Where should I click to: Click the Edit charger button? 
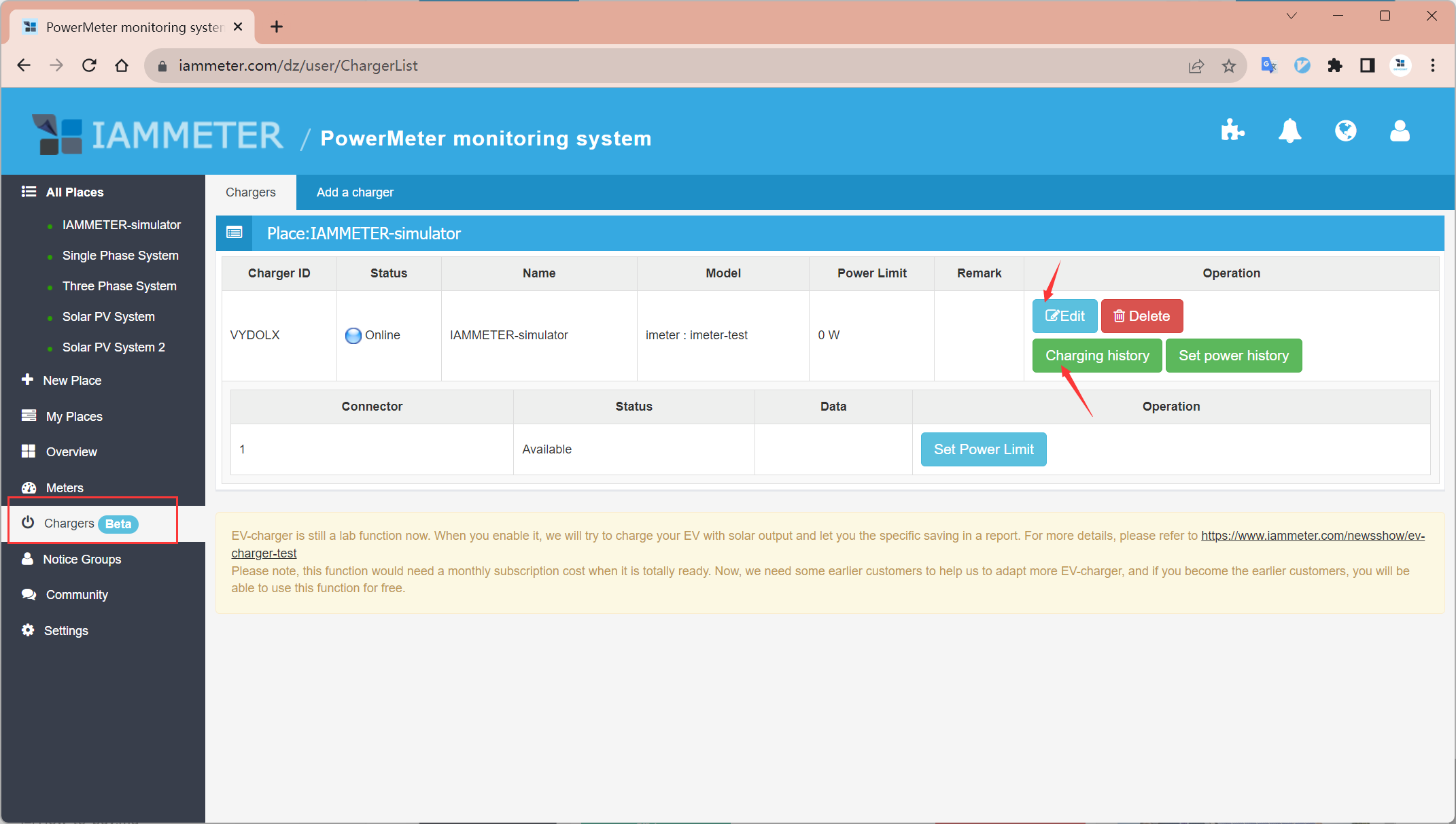(1064, 316)
